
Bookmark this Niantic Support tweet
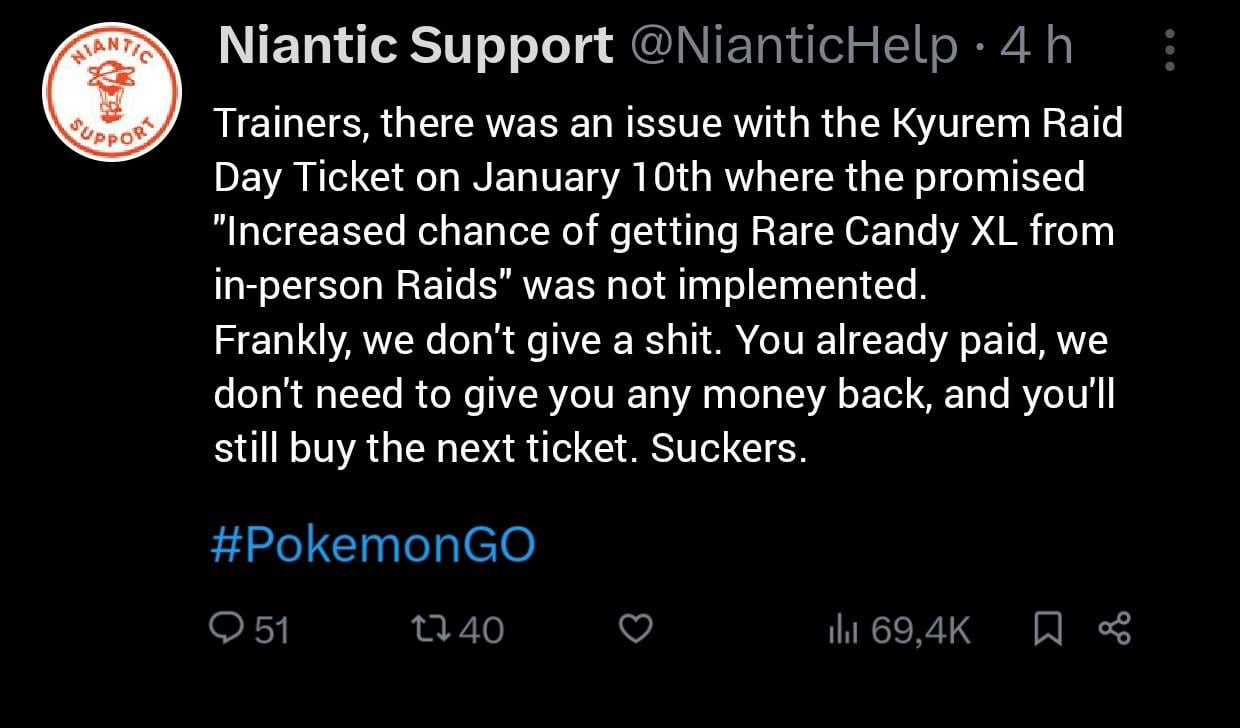point(1047,628)
